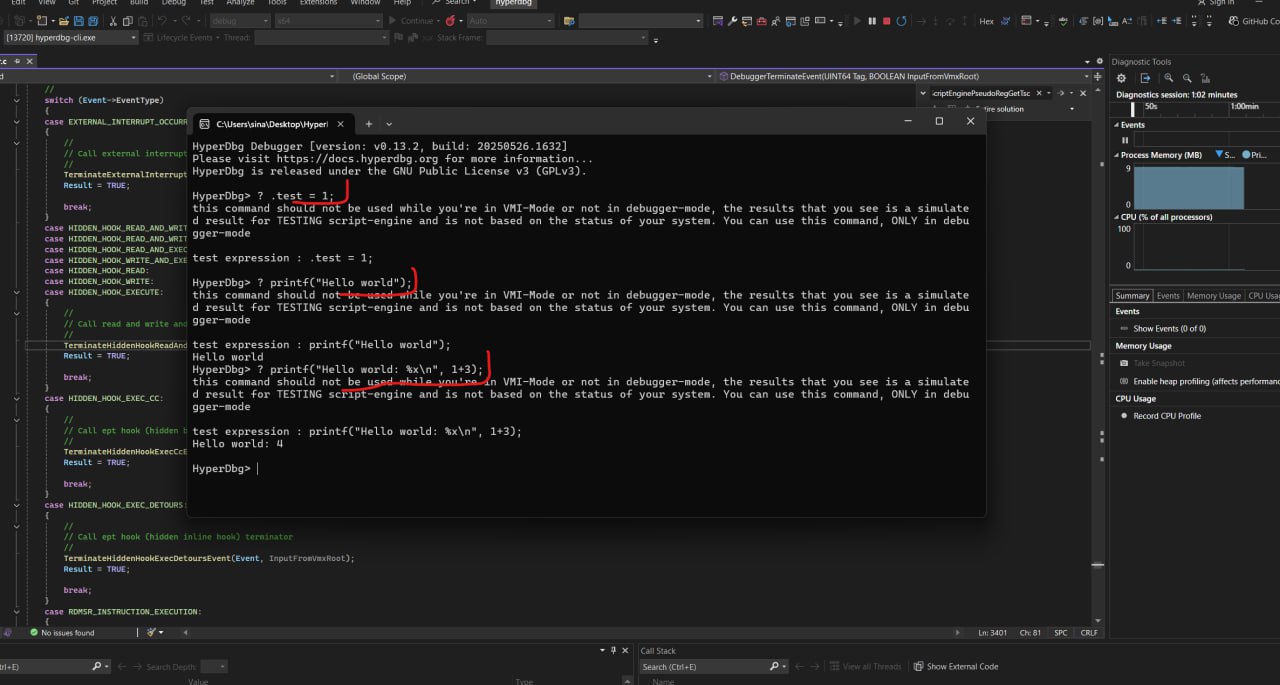
Task: Click the red toolbox icon
Action: pyautogui.click(x=763, y=21)
